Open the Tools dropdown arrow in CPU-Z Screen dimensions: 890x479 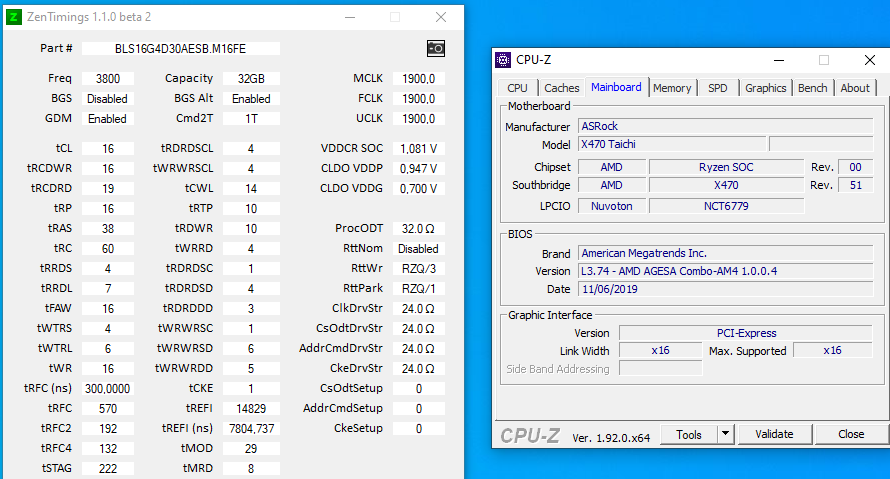725,434
